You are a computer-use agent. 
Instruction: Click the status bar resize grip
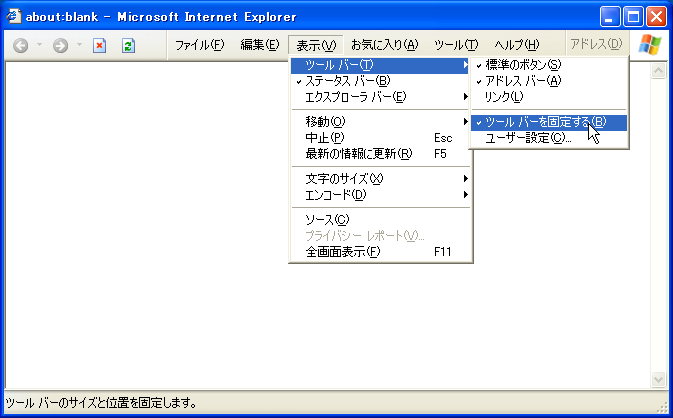[x=662, y=406]
